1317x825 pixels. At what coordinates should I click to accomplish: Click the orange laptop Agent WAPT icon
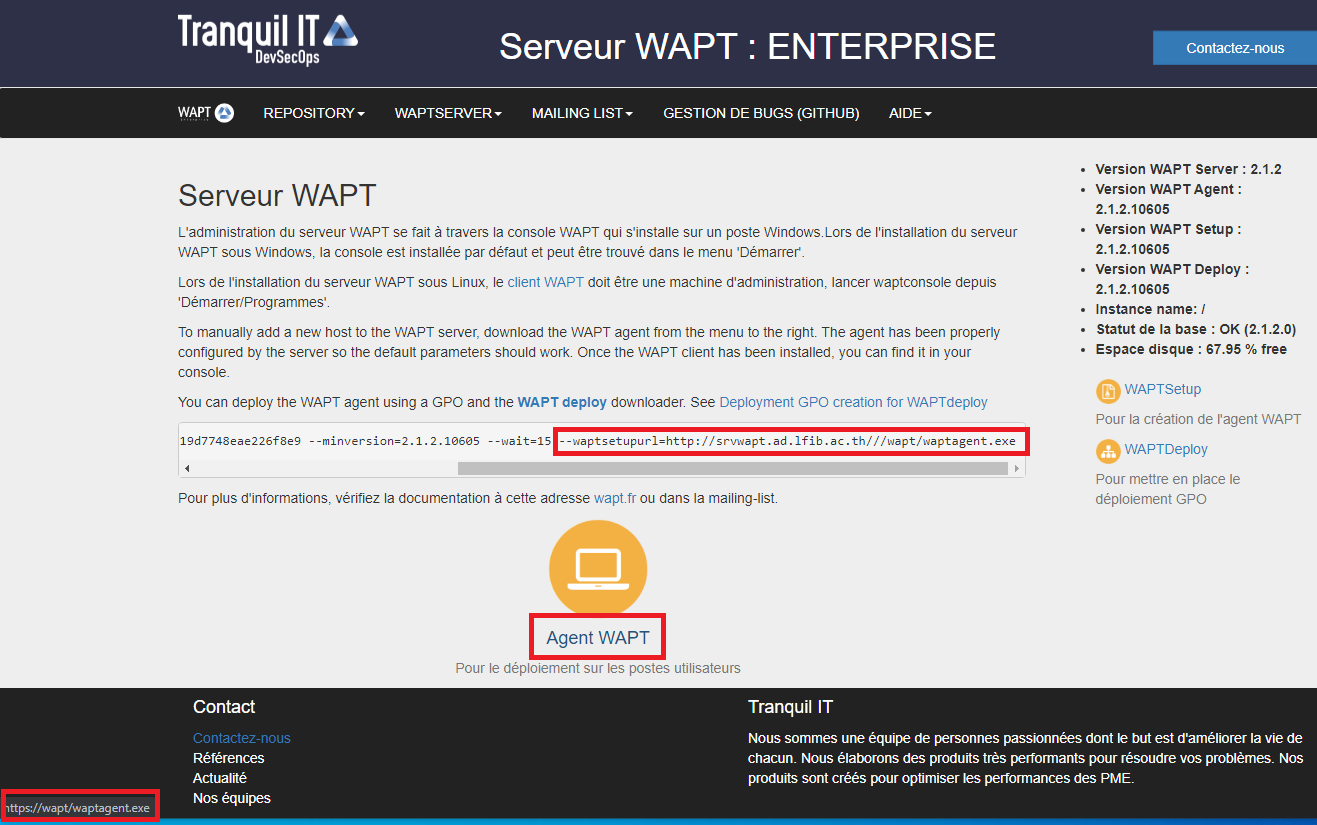[598, 569]
